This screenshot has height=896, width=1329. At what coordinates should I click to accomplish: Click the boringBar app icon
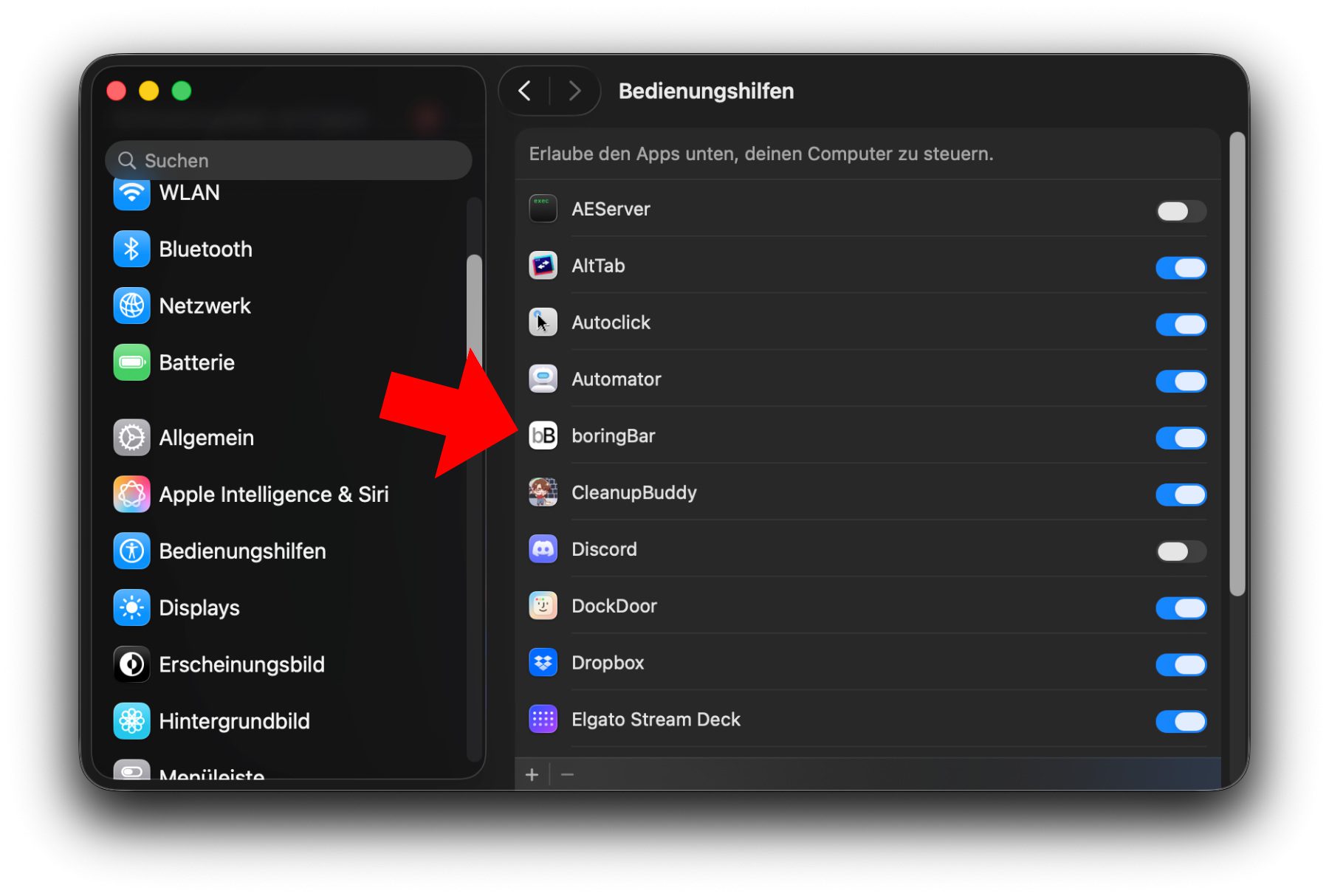click(x=543, y=436)
